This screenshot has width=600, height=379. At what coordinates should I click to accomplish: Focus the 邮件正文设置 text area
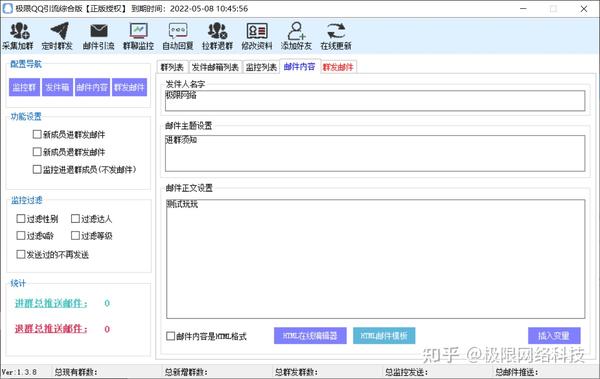pyautogui.click(x=375, y=259)
